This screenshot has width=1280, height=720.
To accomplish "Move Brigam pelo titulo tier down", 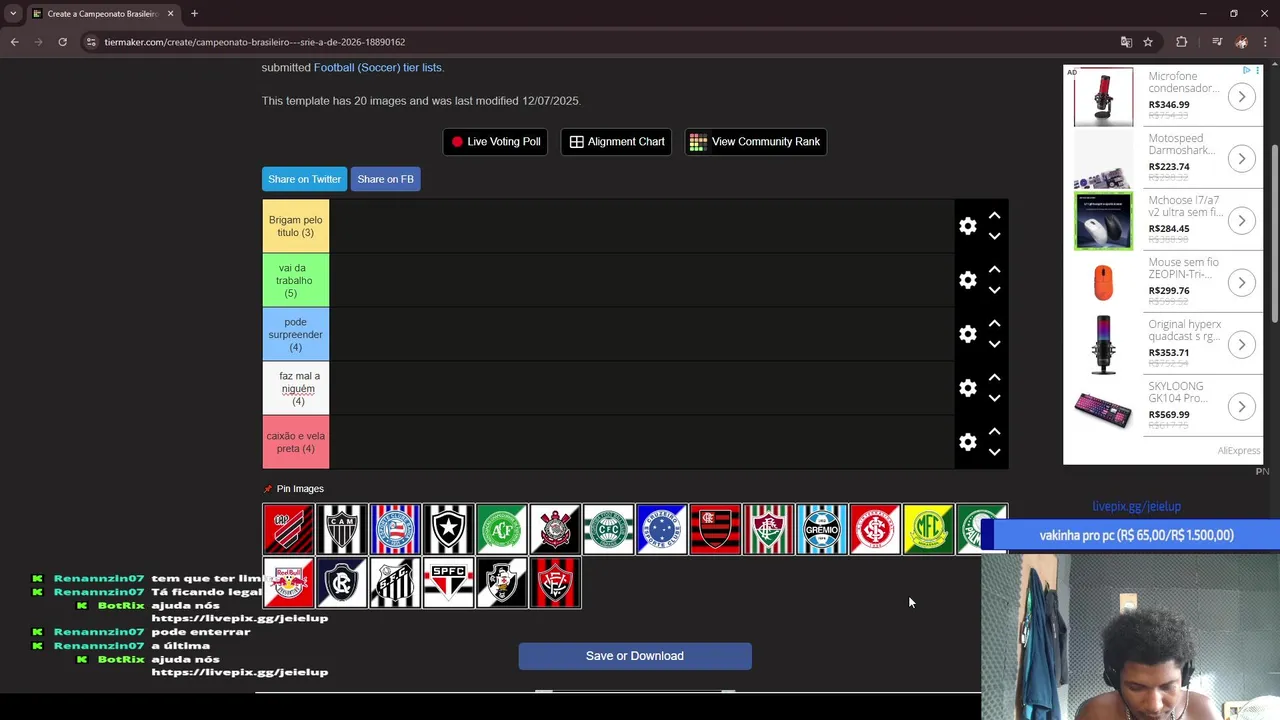I will click(x=994, y=237).
